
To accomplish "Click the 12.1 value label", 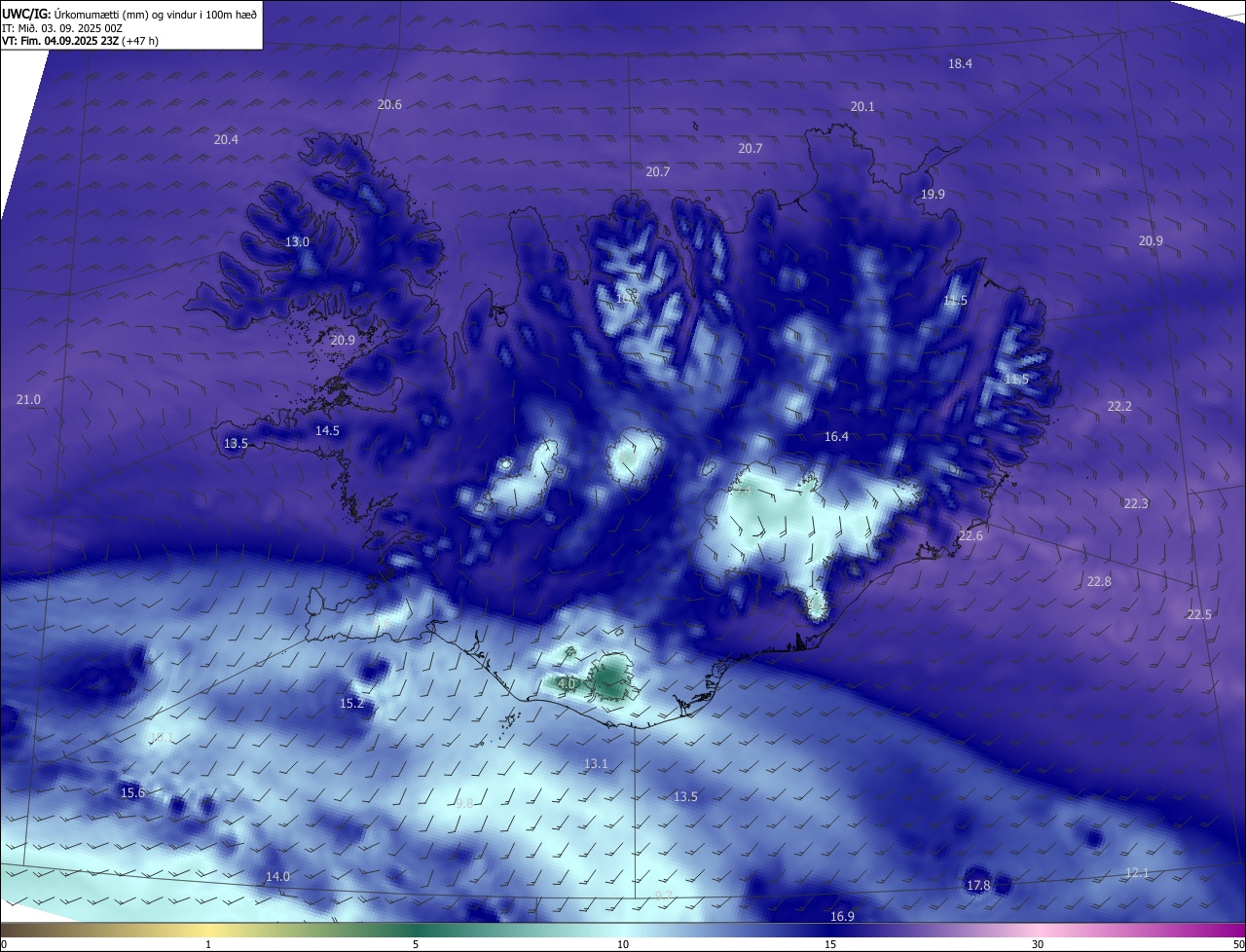I will [x=1137, y=872].
